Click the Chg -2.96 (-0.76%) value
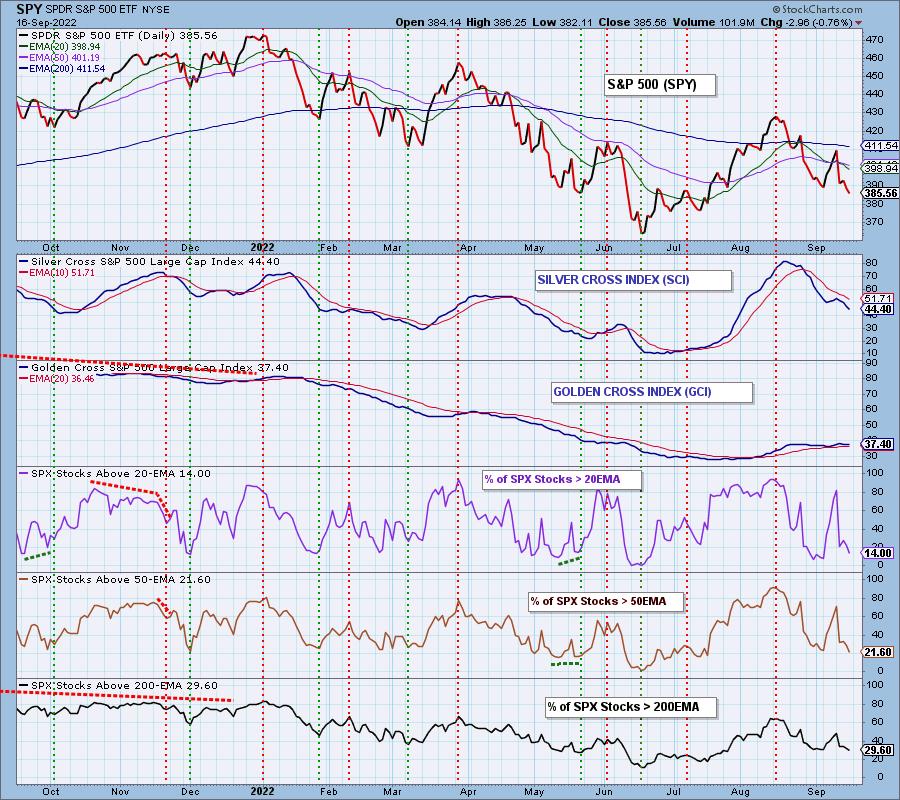This screenshot has height=800, width=900. [806, 23]
